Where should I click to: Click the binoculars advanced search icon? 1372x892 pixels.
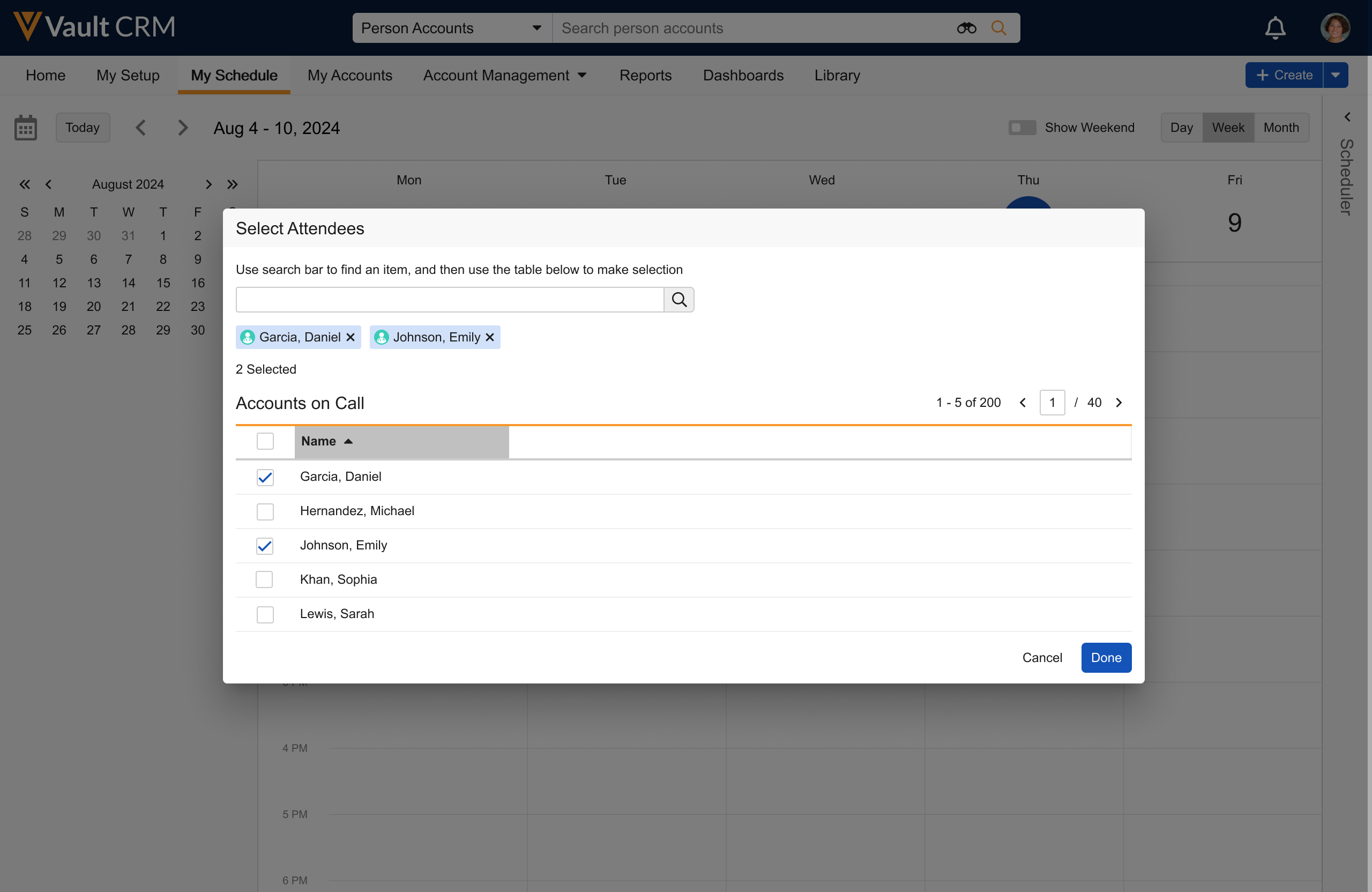(966, 28)
